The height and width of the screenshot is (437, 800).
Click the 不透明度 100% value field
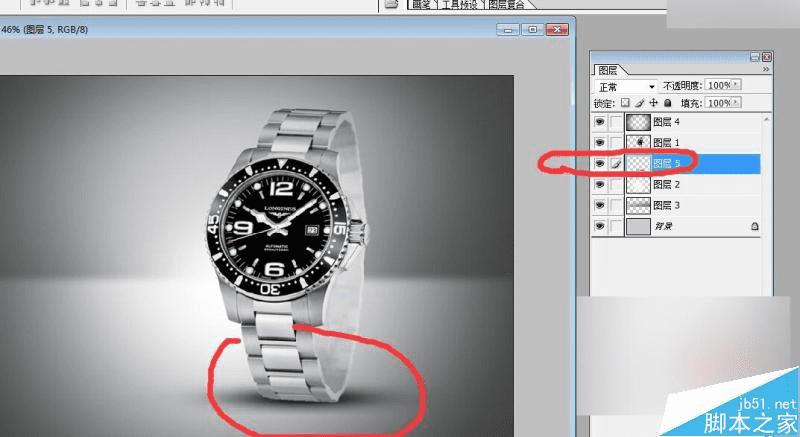(x=719, y=85)
